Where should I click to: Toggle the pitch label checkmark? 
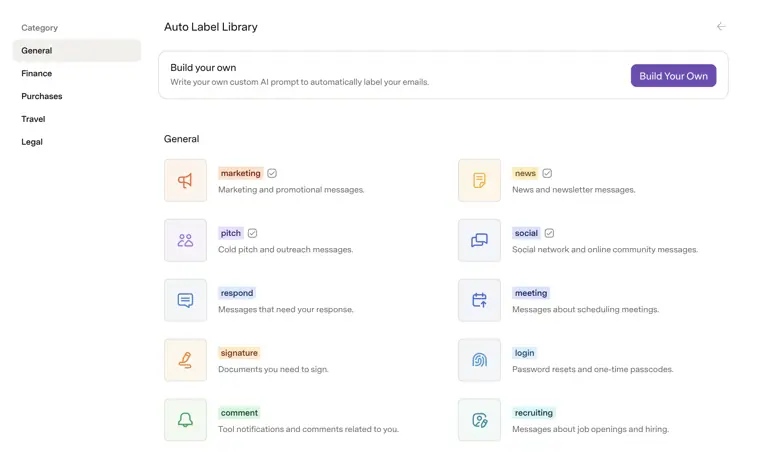253,234
